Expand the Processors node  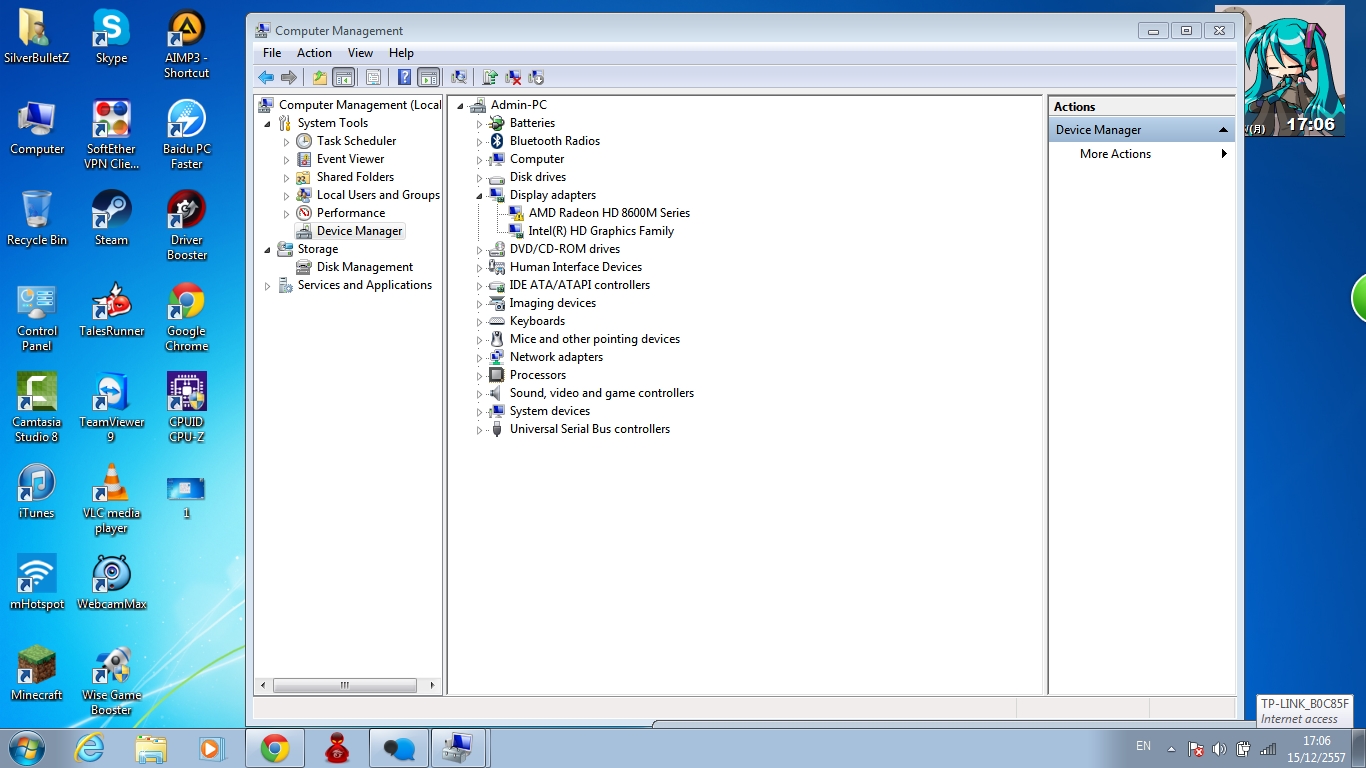[479, 375]
